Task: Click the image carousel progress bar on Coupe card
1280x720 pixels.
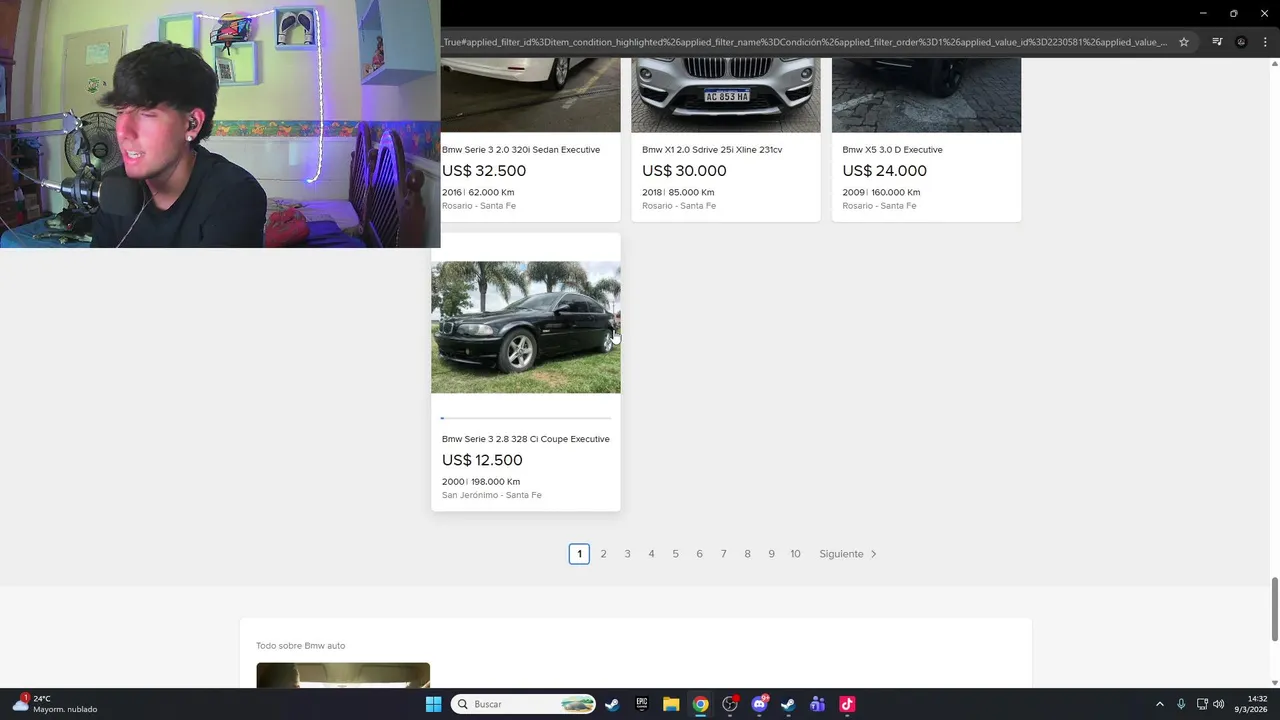Action: pos(526,418)
